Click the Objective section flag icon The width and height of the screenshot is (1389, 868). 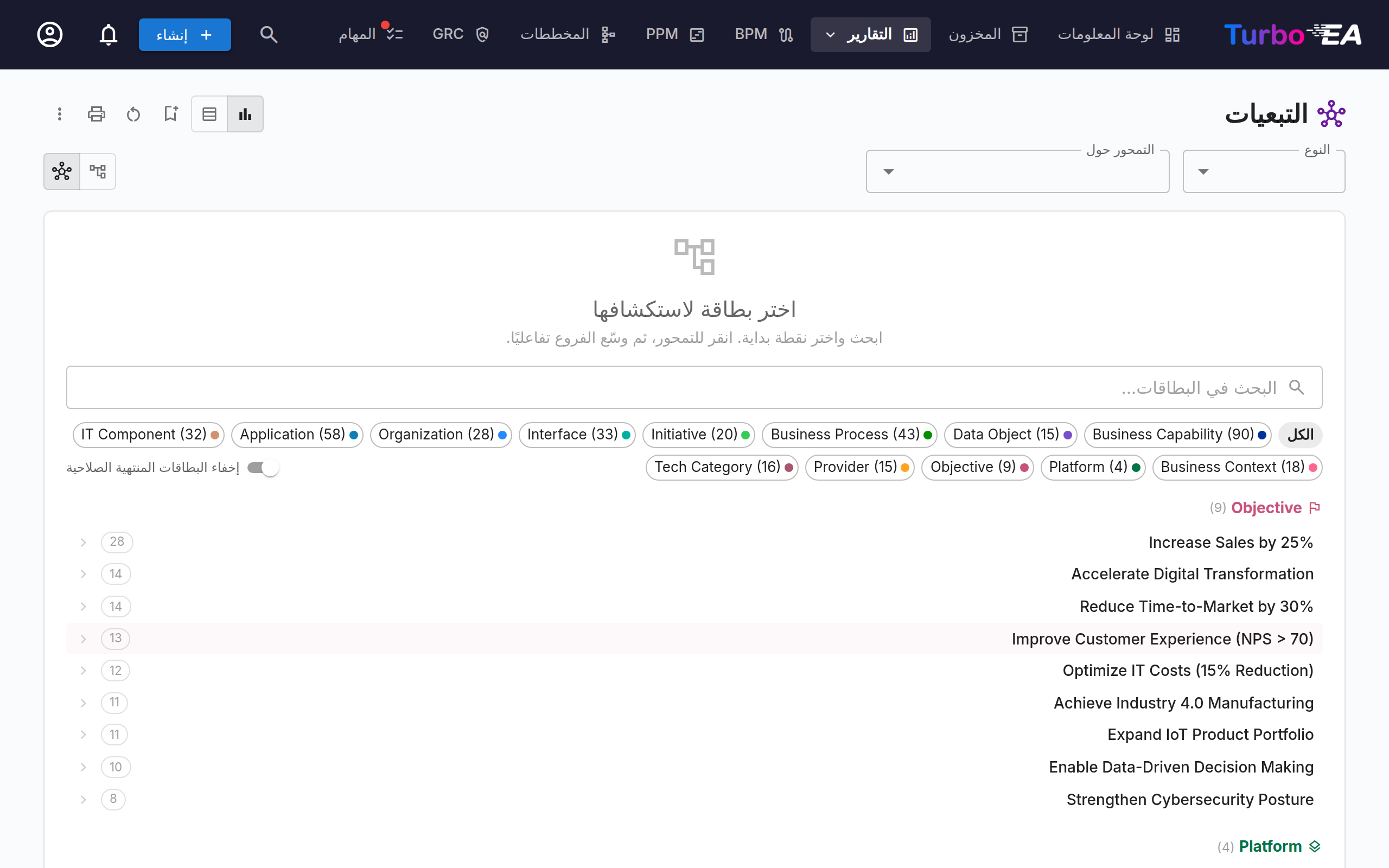click(x=1315, y=507)
